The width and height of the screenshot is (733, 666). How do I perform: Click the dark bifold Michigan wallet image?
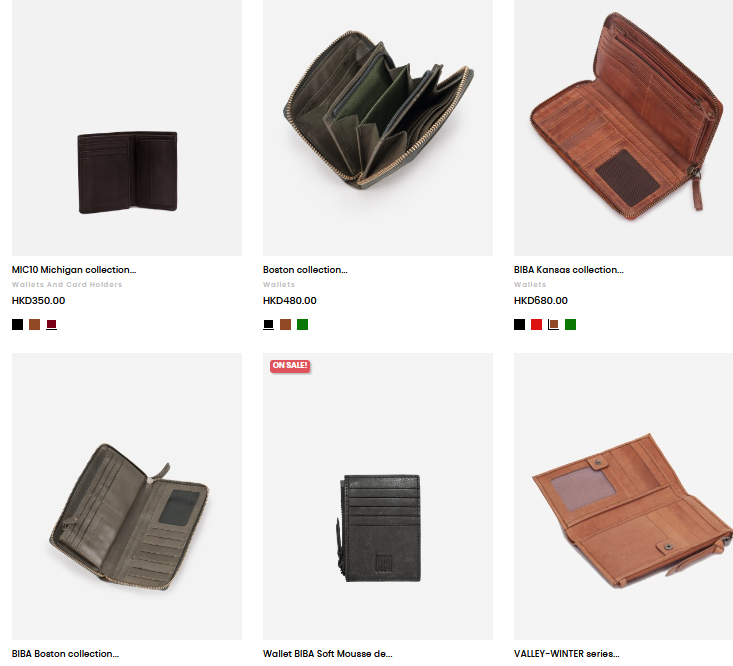127,128
